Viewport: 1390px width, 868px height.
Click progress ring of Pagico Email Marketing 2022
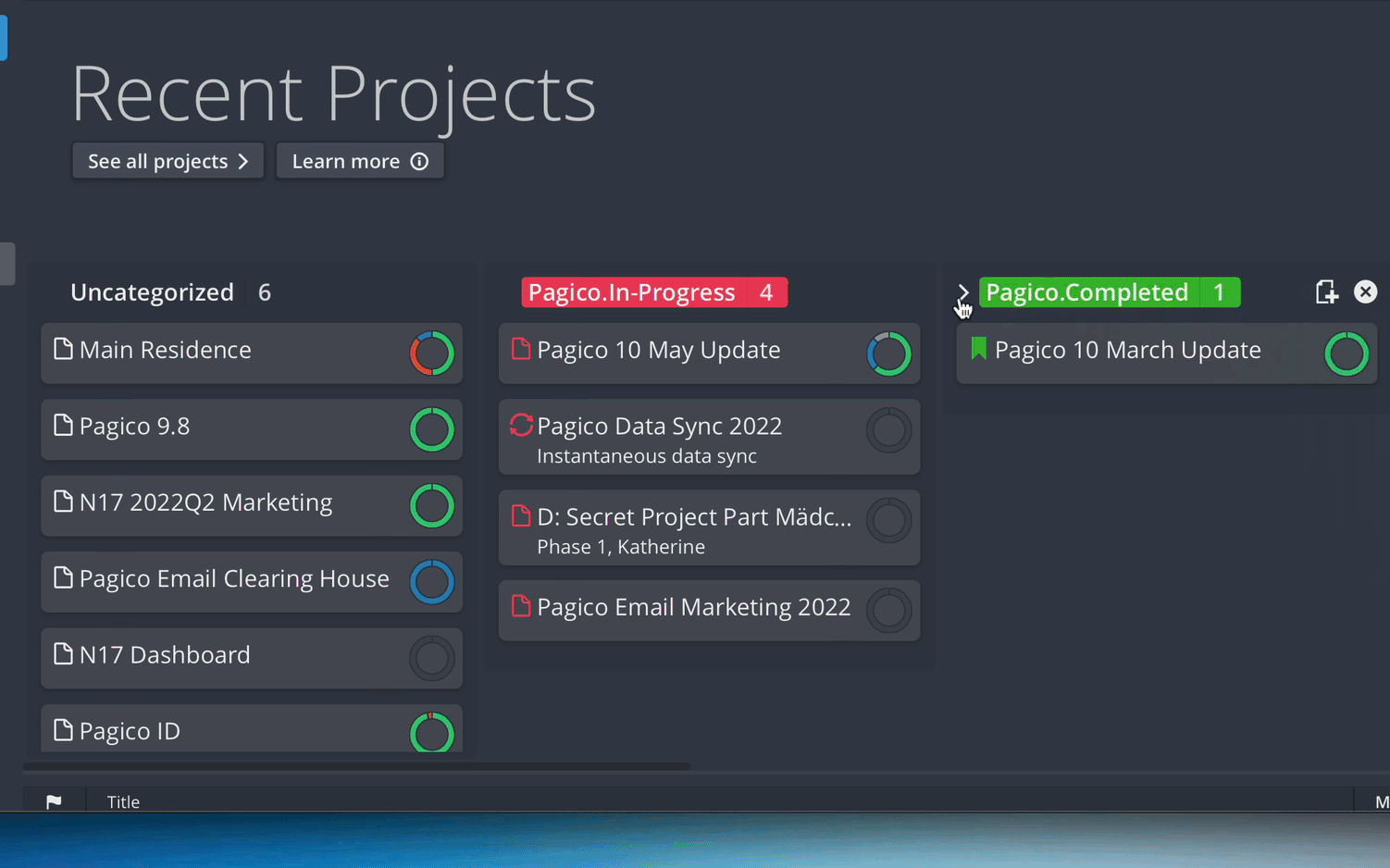(x=889, y=611)
